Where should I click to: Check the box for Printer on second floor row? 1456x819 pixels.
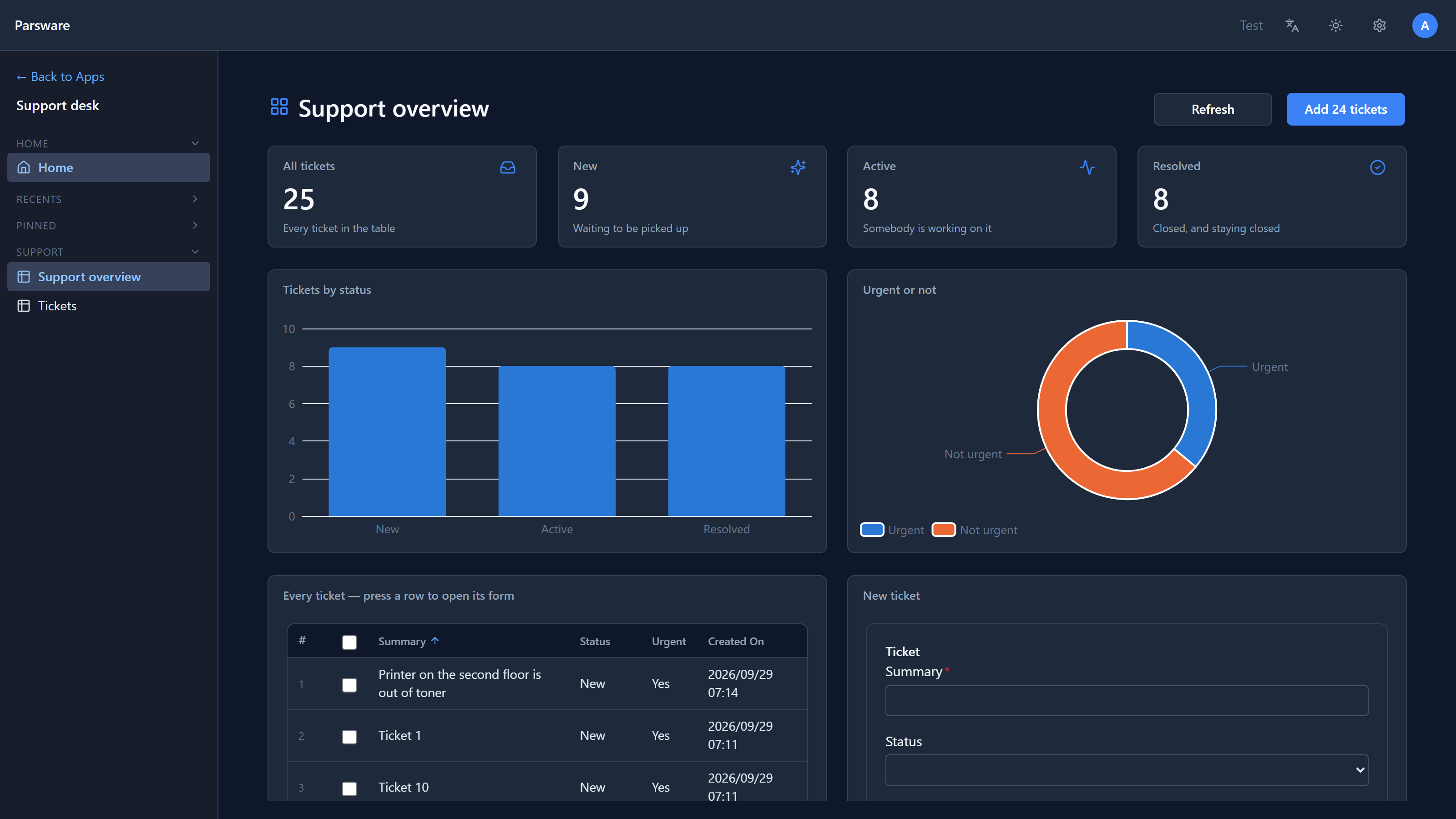tap(349, 684)
